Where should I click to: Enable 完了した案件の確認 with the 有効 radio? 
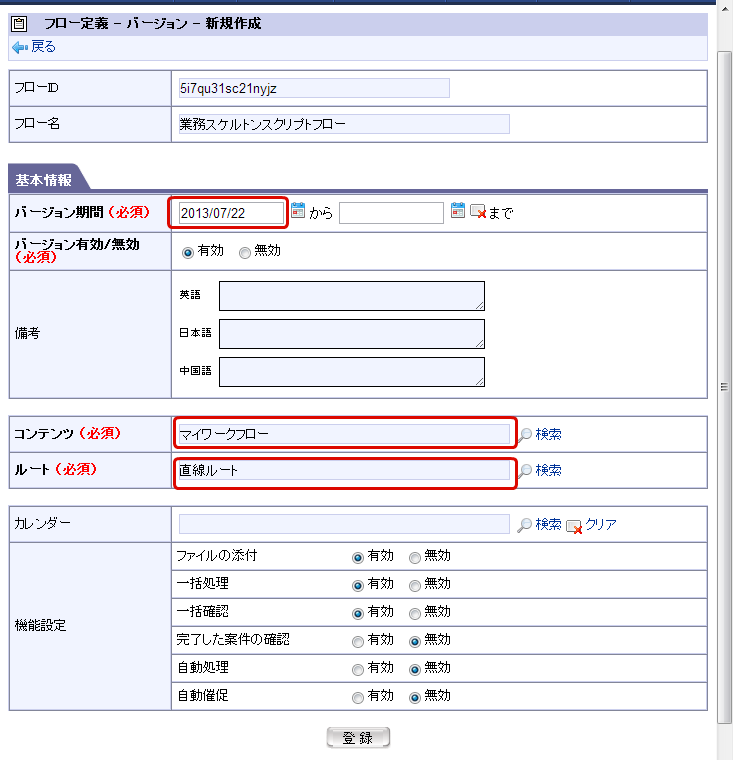coord(358,642)
